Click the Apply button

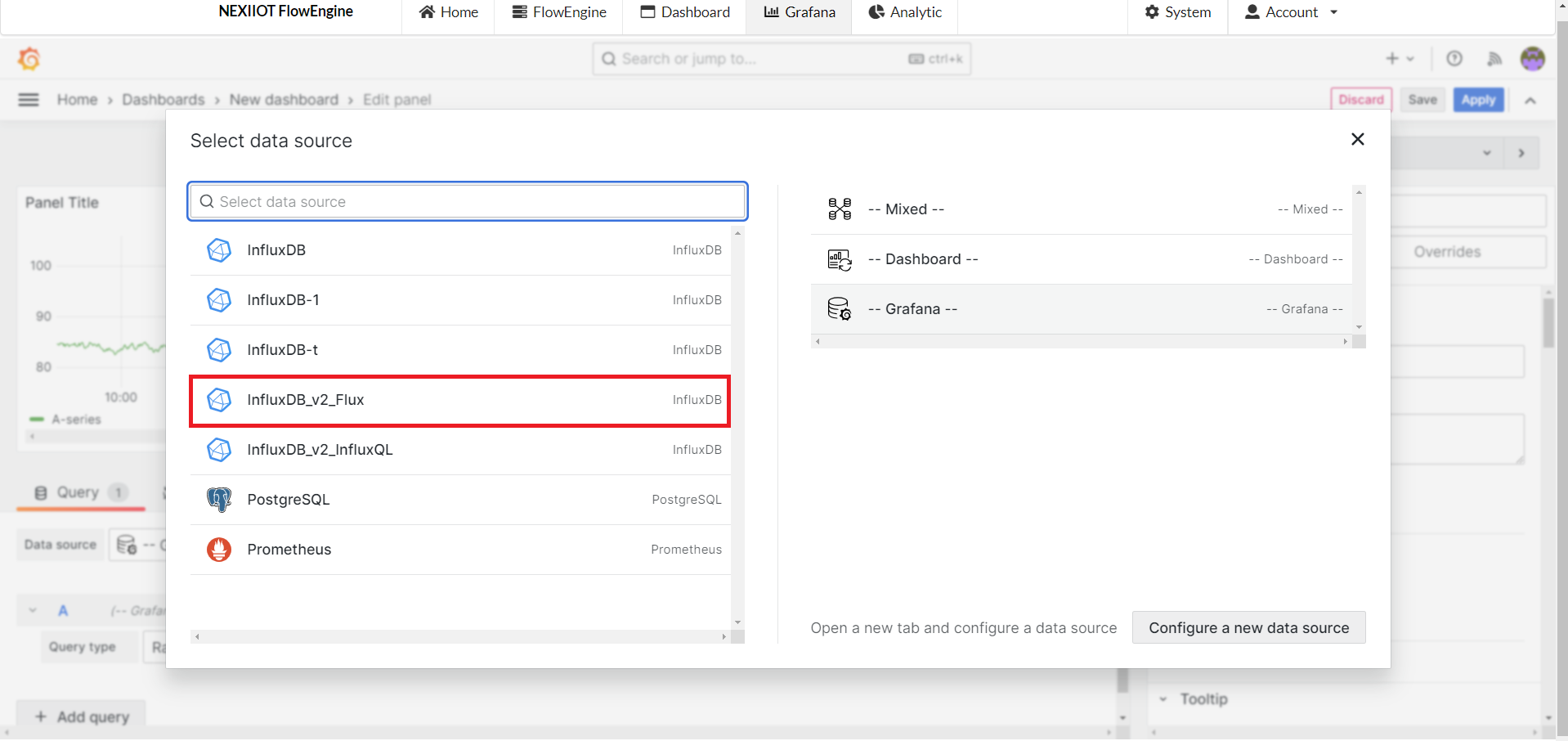click(x=1478, y=100)
